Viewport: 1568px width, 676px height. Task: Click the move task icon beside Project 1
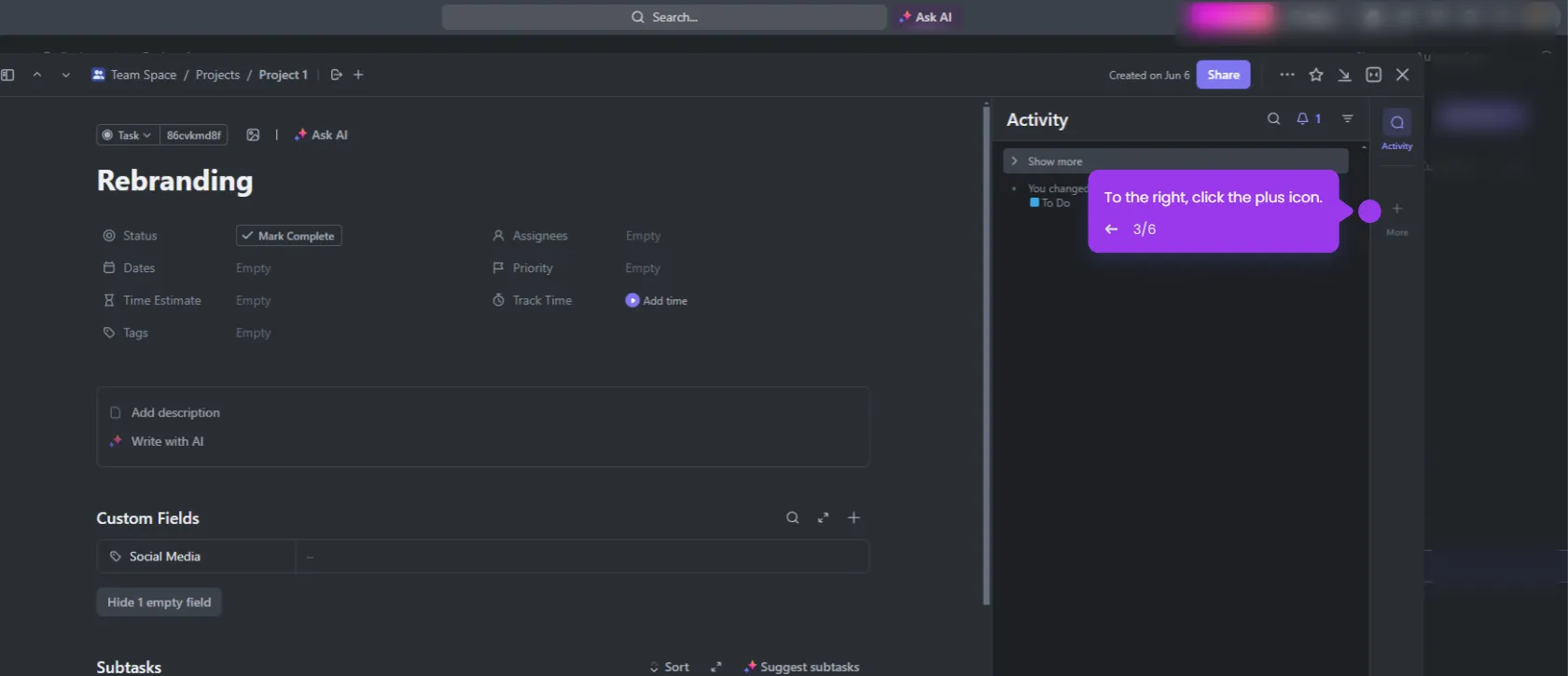(337, 75)
